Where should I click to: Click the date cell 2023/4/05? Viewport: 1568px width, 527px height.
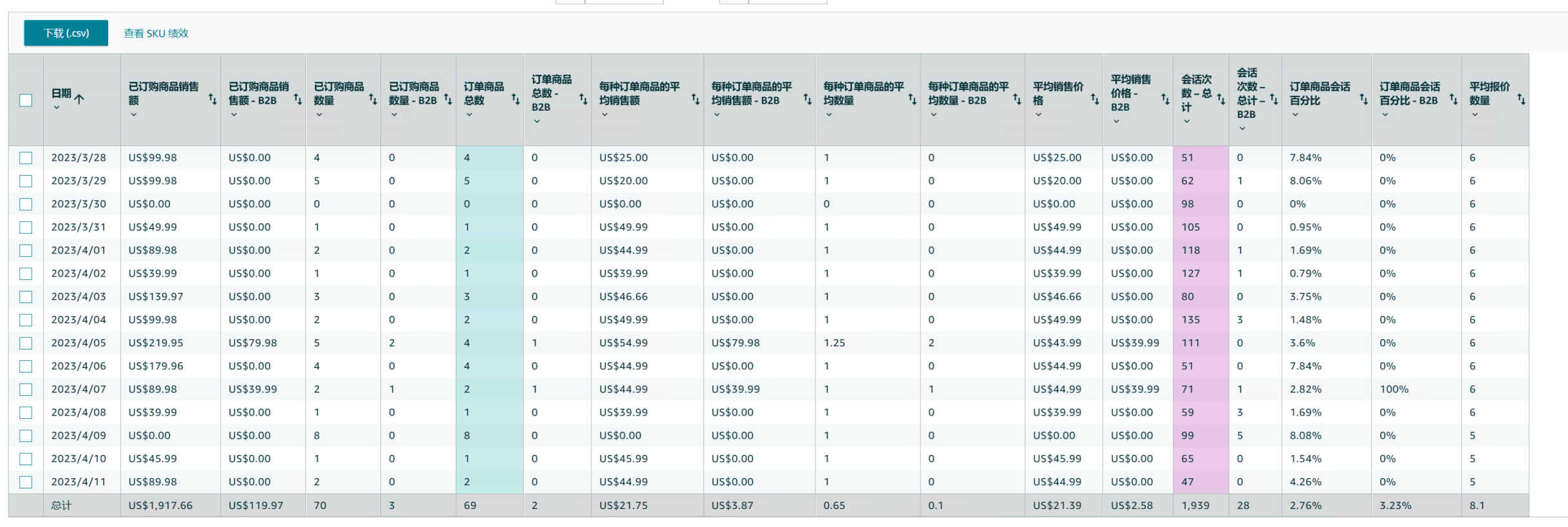coord(79,343)
